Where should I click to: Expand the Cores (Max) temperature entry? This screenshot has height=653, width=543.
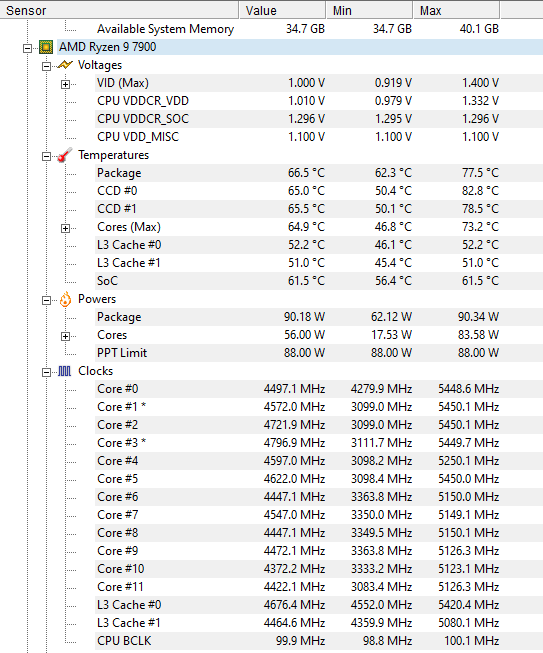pos(65,228)
